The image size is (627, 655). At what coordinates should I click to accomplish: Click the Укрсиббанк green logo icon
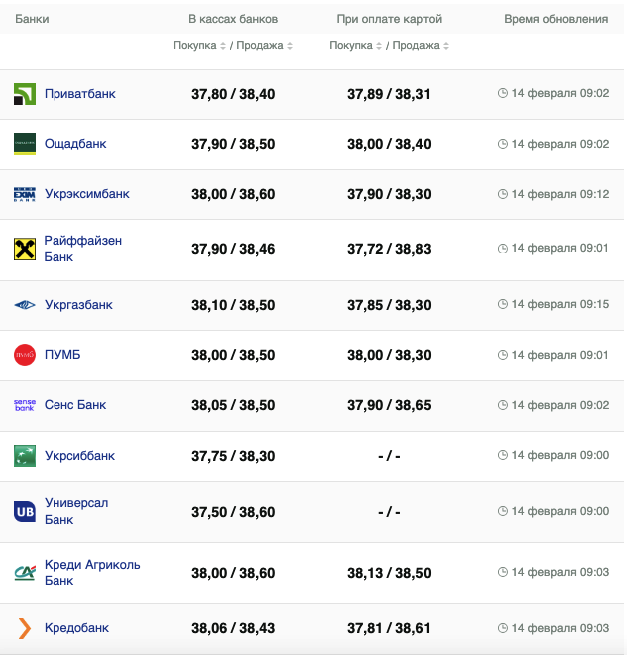[x=25, y=456]
